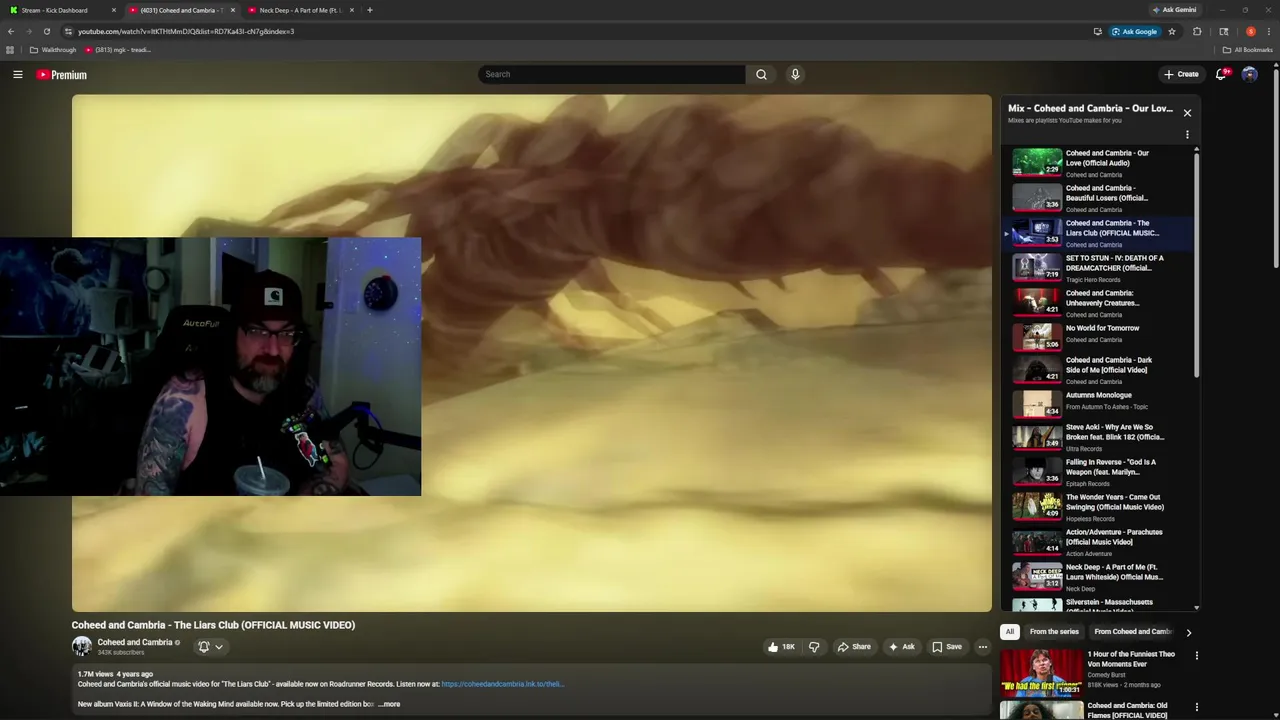Select the From Coheed and Cambria chip
Screen dimensions: 1280x720
[x=1133, y=632]
